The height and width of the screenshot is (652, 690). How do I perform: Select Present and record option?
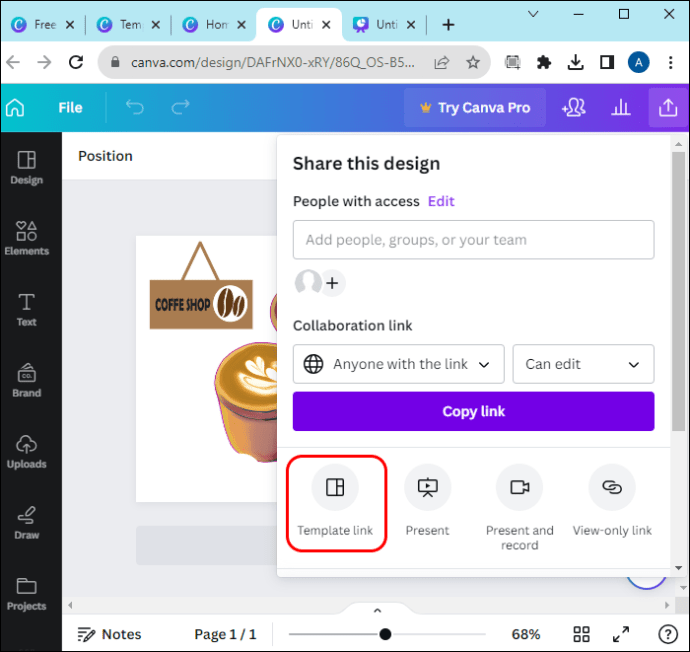519,508
